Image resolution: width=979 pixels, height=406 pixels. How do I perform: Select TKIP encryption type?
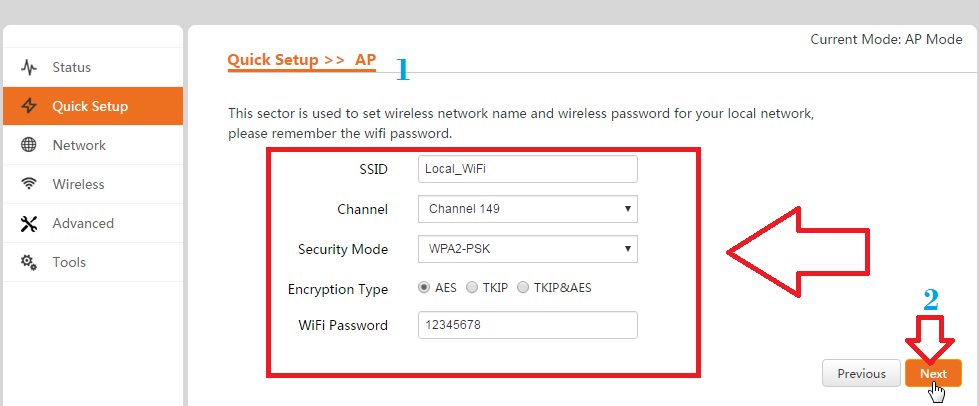472,288
